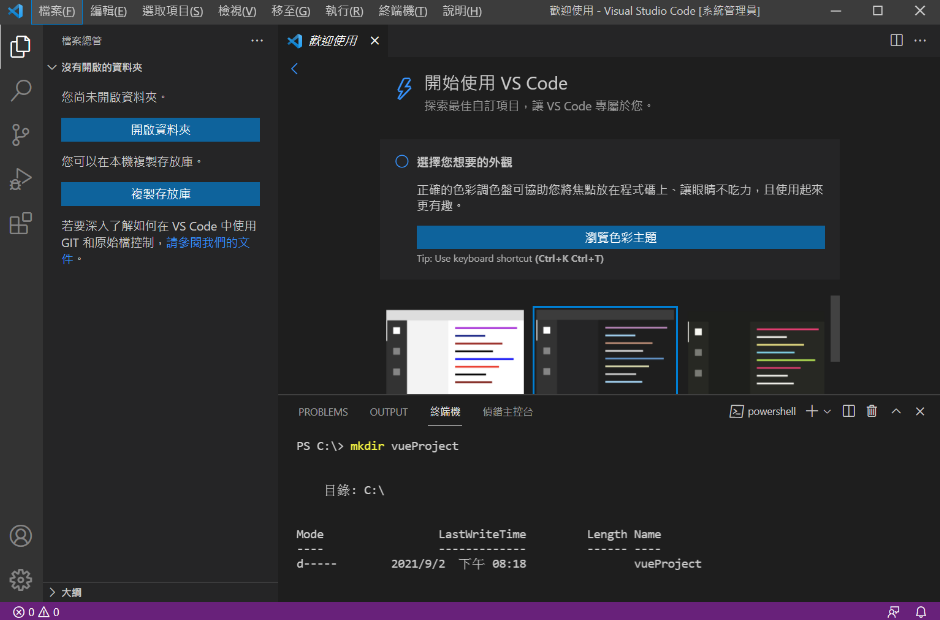This screenshot has height=620, width=940.
Task: Open the 移至(G) menu
Action: point(291,11)
